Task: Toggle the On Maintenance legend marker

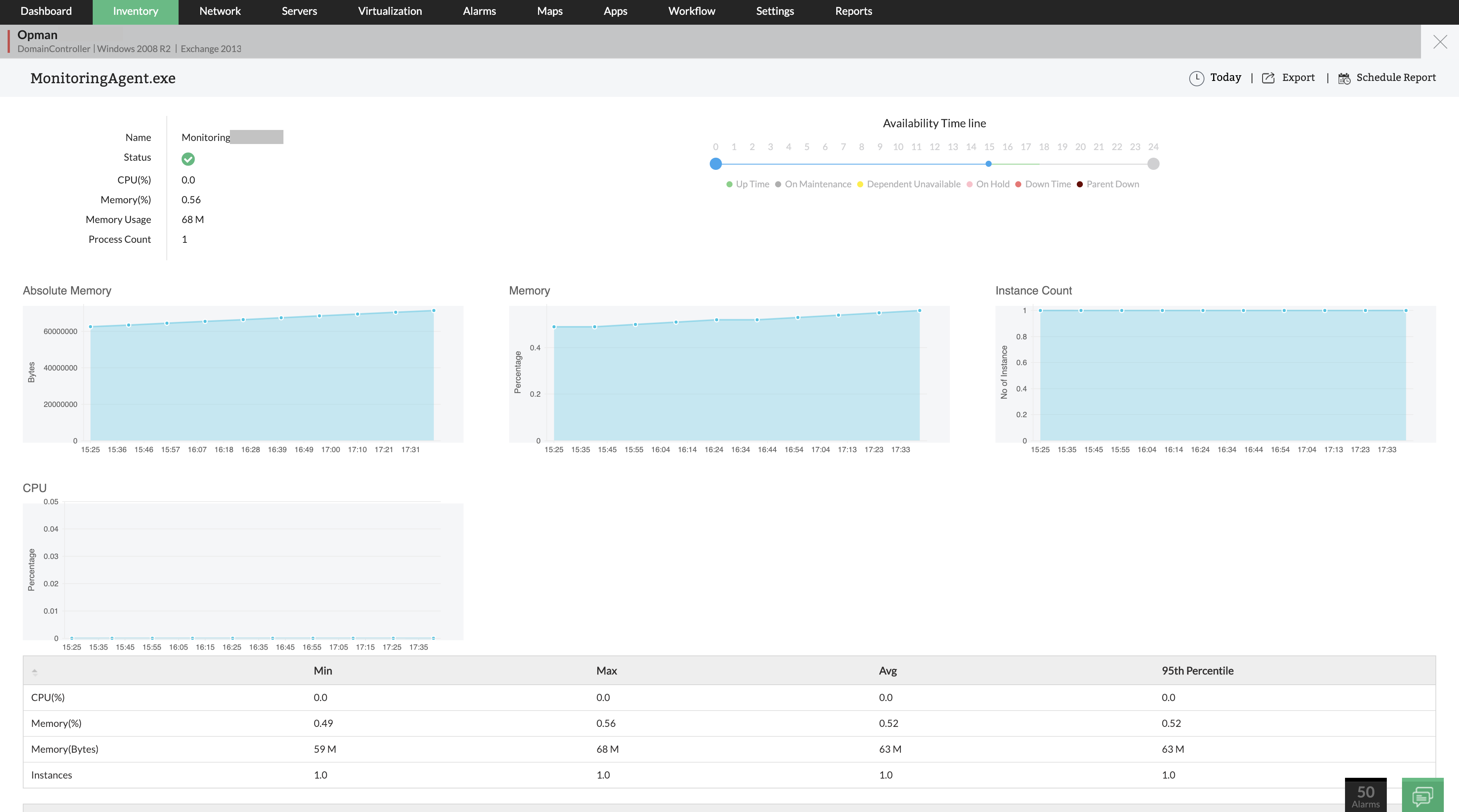Action: point(779,184)
